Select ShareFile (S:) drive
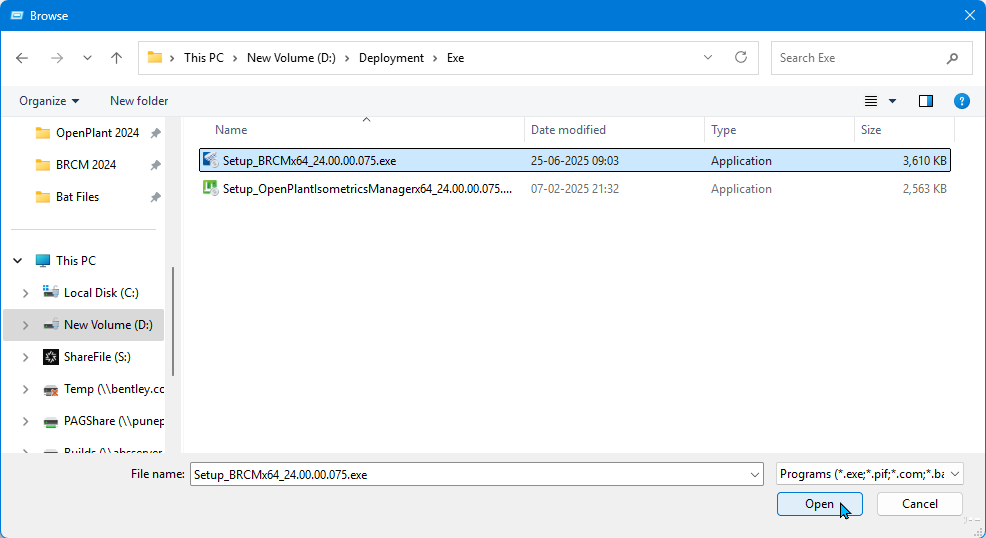986x538 pixels. click(97, 356)
